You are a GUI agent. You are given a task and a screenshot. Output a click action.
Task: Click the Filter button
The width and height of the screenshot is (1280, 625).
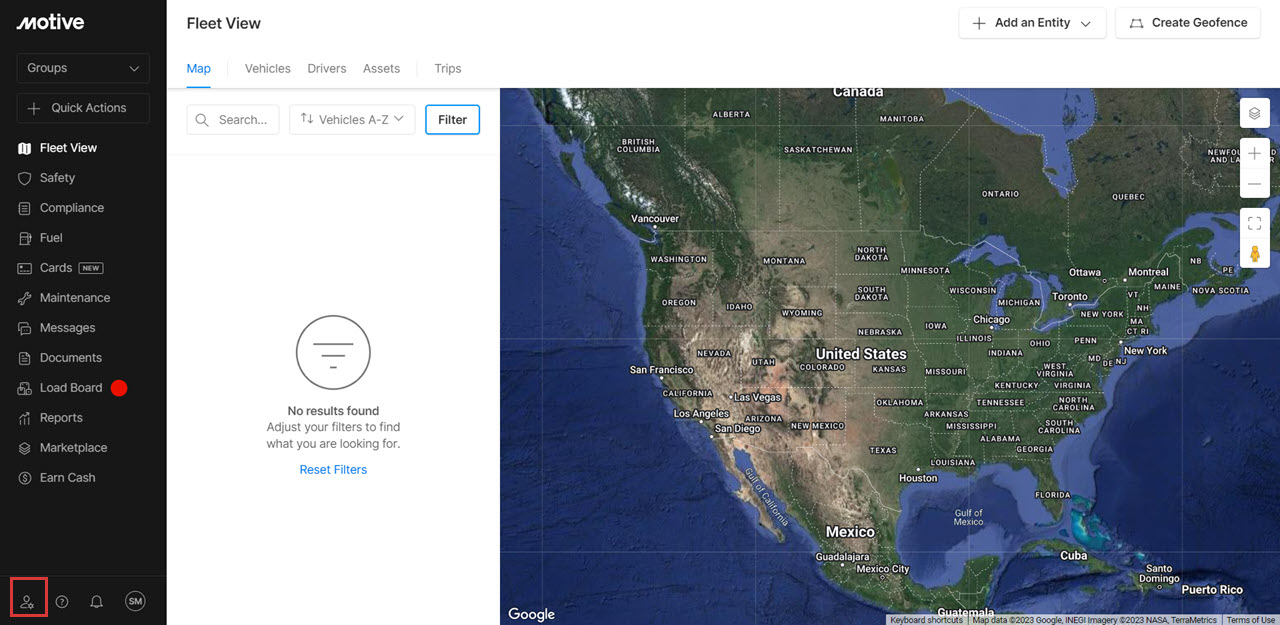pyautogui.click(x=453, y=119)
